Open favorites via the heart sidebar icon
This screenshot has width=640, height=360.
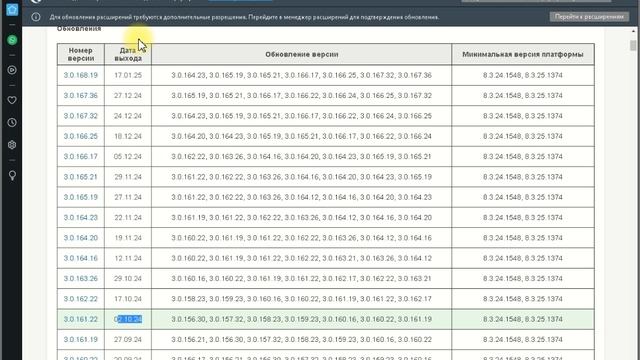click(12, 100)
